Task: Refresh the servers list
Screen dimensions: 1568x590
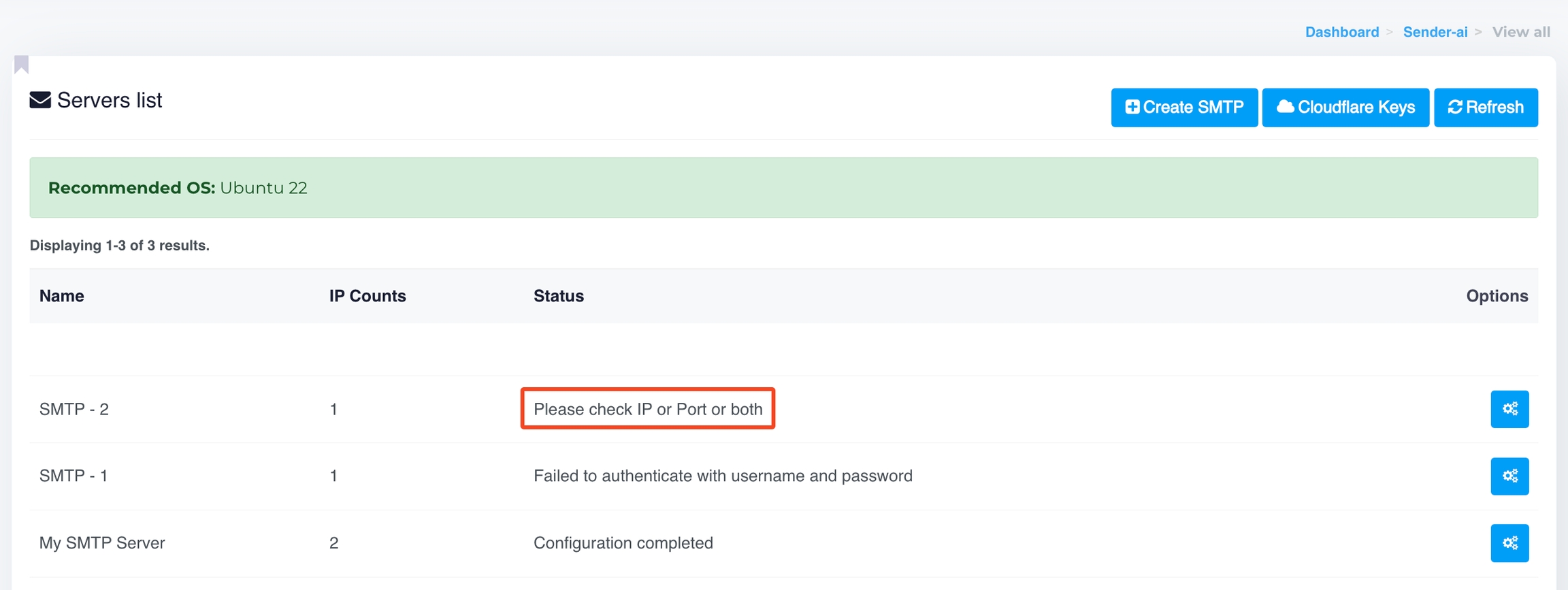Action: point(1485,108)
